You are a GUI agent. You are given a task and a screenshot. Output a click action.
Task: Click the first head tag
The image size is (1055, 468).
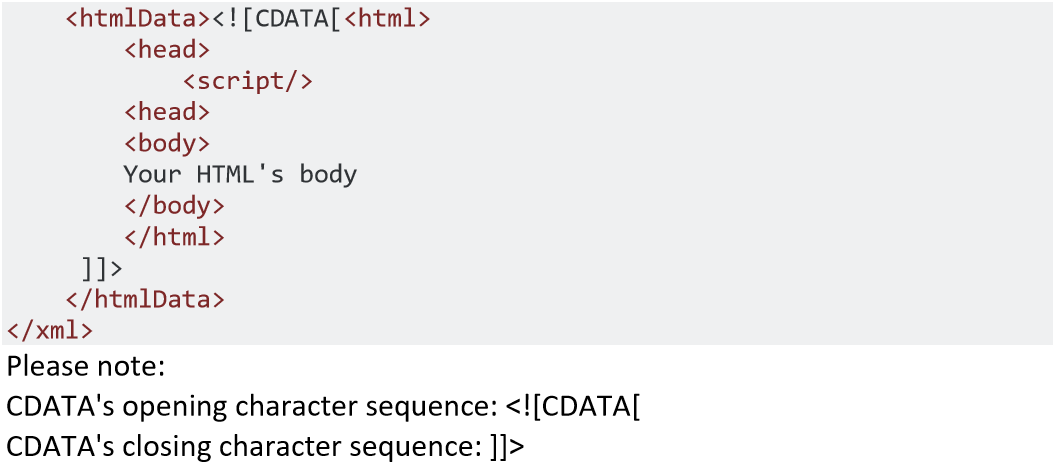click(x=168, y=50)
